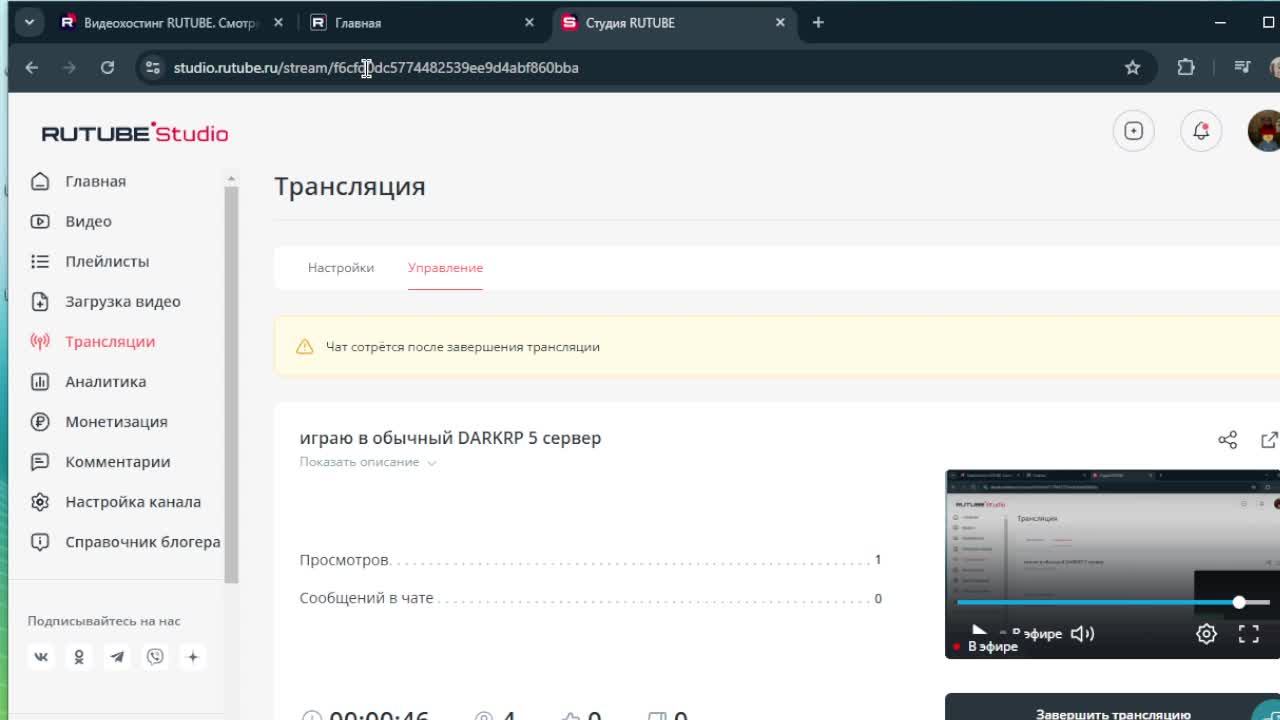Go back to previous page
The height and width of the screenshot is (720, 1280).
click(x=32, y=67)
